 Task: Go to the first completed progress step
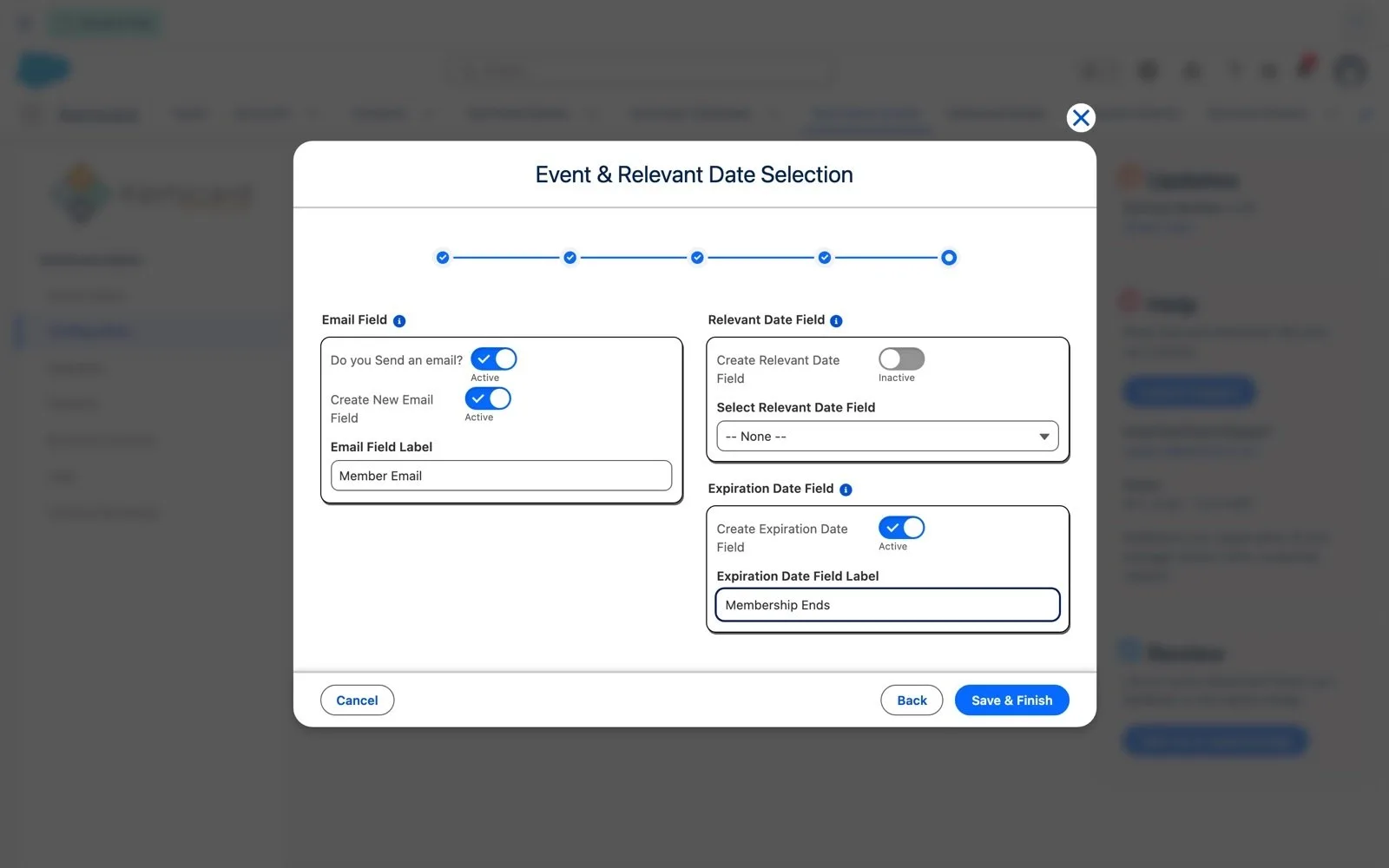pos(443,258)
